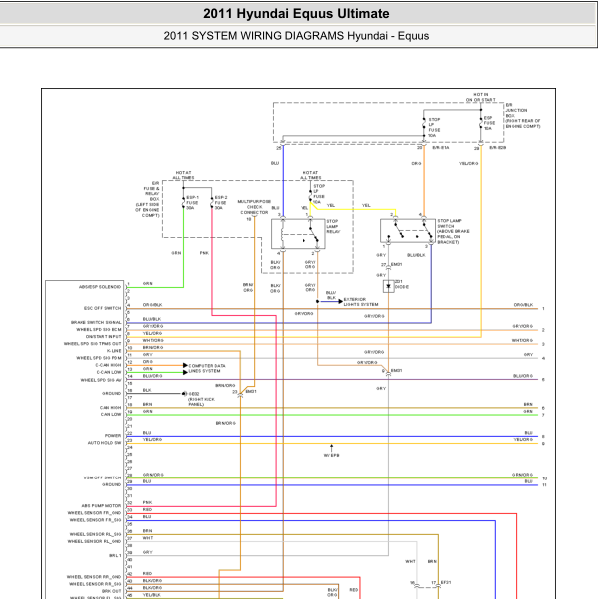This screenshot has width=598, height=599.
Task: Click the blue arrow to exterior lights system
Action: click(331, 301)
